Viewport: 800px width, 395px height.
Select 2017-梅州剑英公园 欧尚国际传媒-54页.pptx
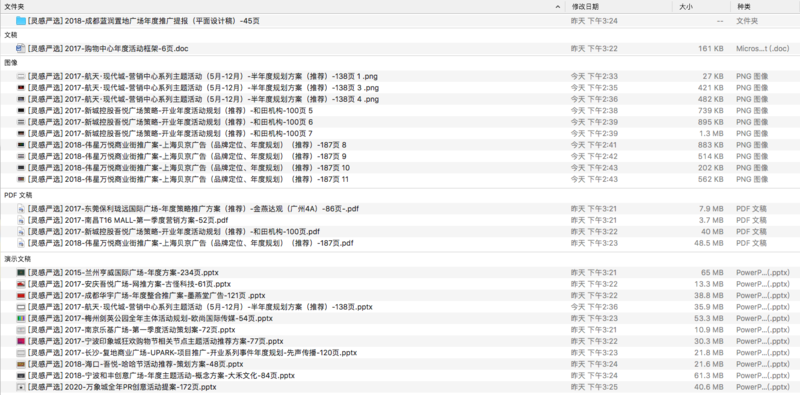(151, 318)
